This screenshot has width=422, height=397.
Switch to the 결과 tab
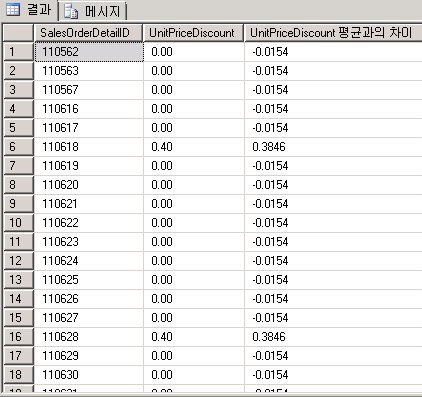click(29, 10)
